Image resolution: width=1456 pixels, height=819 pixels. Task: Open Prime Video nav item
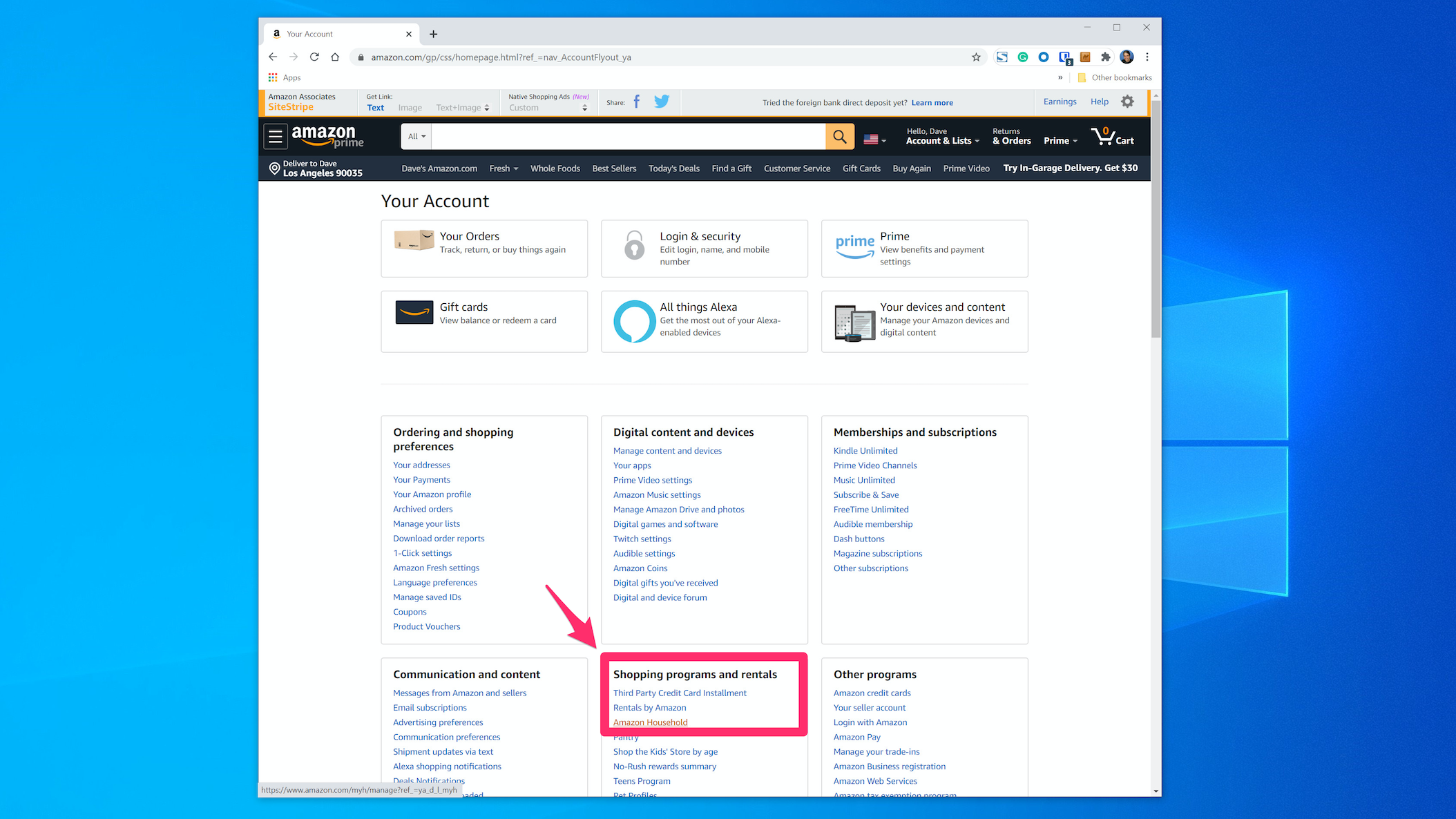point(966,168)
